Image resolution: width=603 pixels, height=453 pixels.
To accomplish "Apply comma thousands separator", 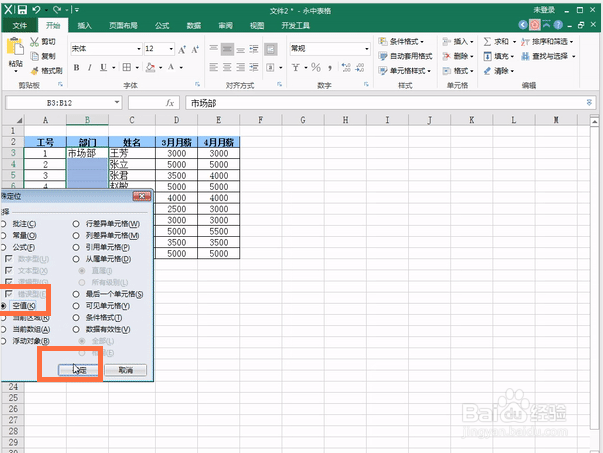I will 330,68.
